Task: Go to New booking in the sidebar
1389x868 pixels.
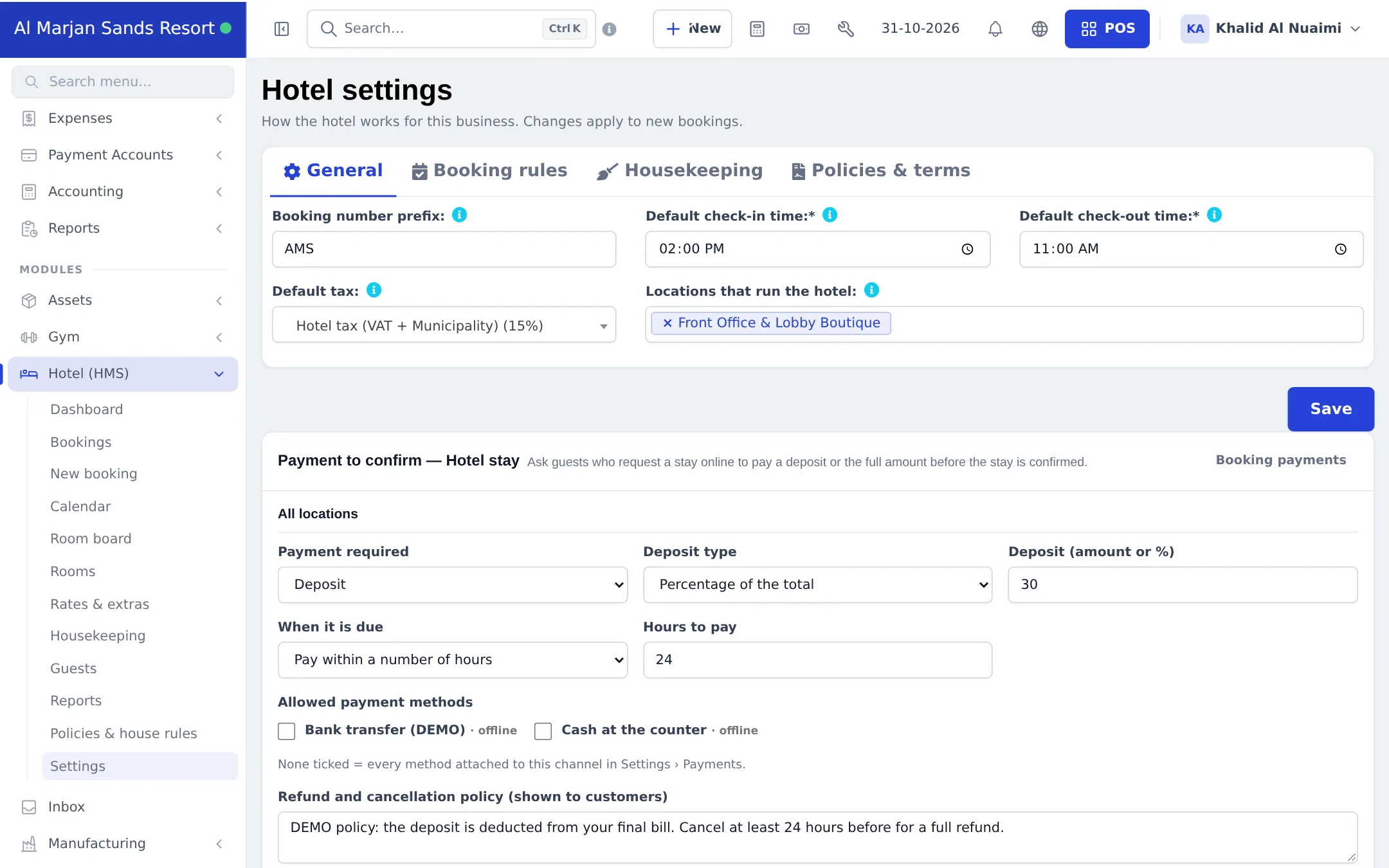Action: (94, 474)
